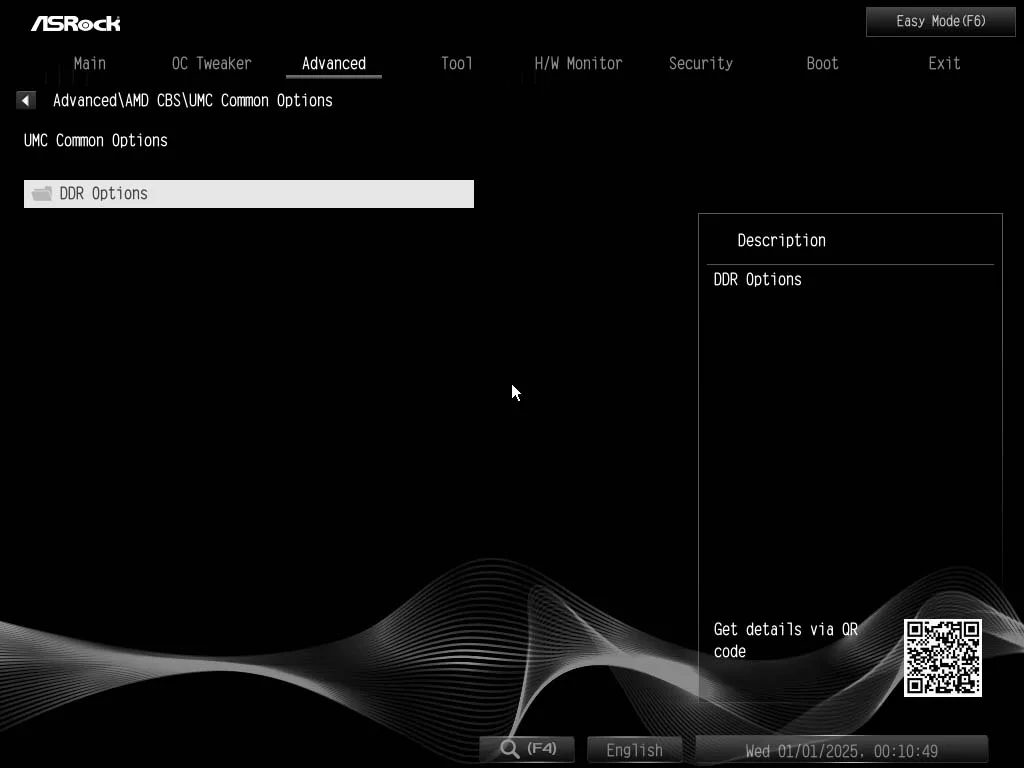The width and height of the screenshot is (1024, 768).
Task: Switch to the Security tab
Action: pyautogui.click(x=701, y=63)
